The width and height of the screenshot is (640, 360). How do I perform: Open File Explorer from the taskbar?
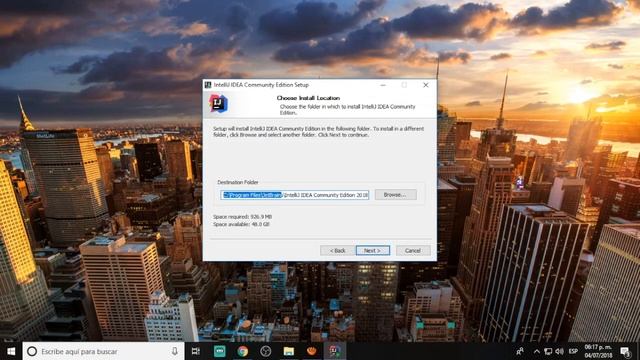pos(289,351)
